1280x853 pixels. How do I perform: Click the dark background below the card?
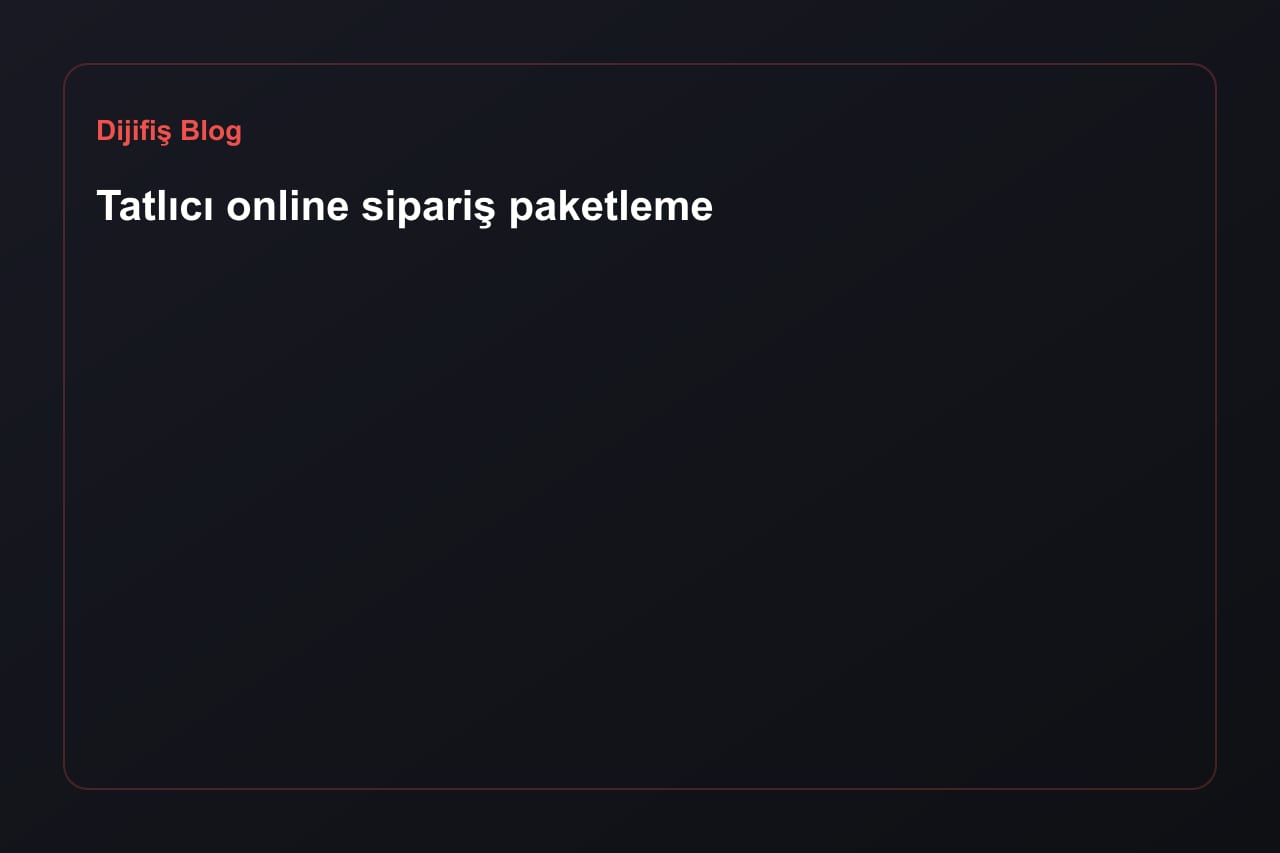click(x=640, y=822)
